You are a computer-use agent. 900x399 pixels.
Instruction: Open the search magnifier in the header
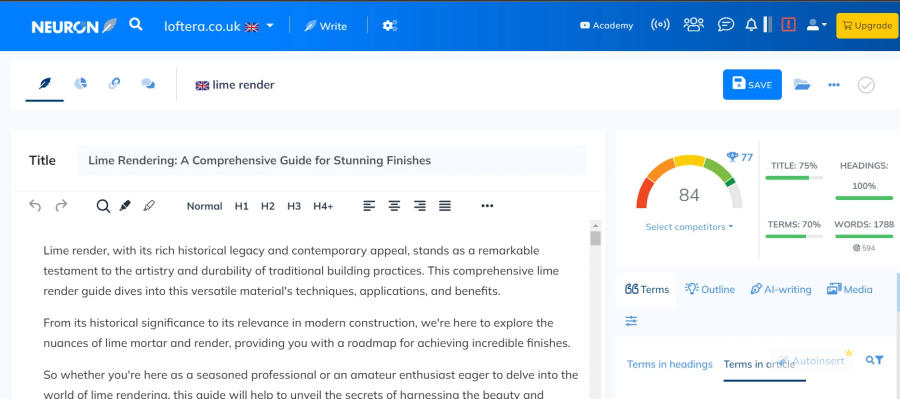click(x=135, y=25)
